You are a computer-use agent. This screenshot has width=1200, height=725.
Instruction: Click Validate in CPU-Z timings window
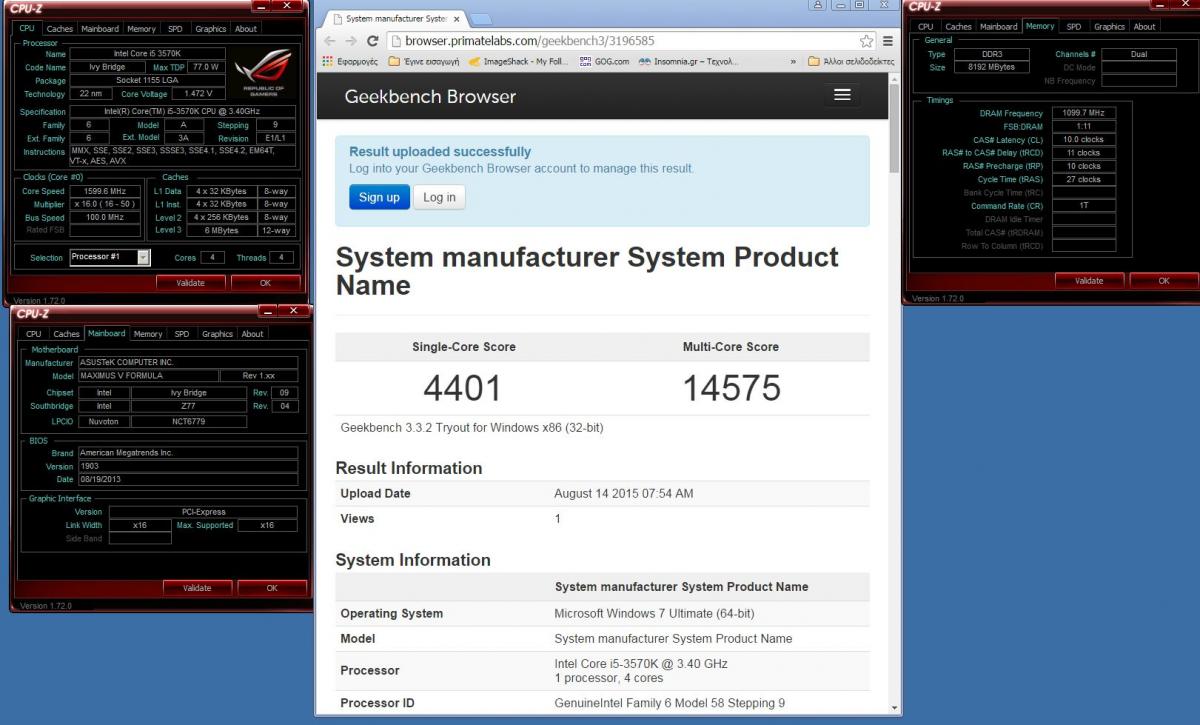[1089, 281]
